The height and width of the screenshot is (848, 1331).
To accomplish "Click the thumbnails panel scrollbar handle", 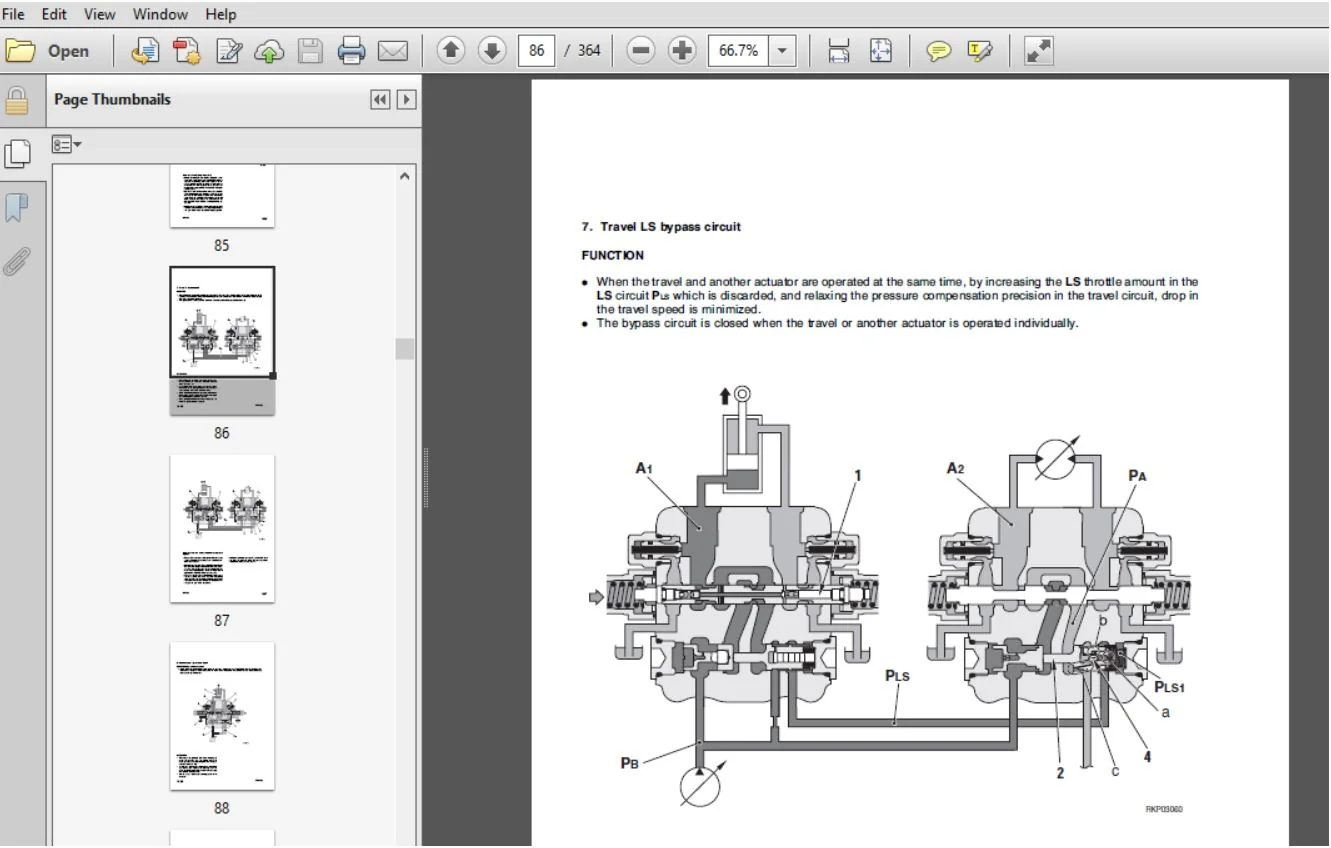I will (x=404, y=348).
